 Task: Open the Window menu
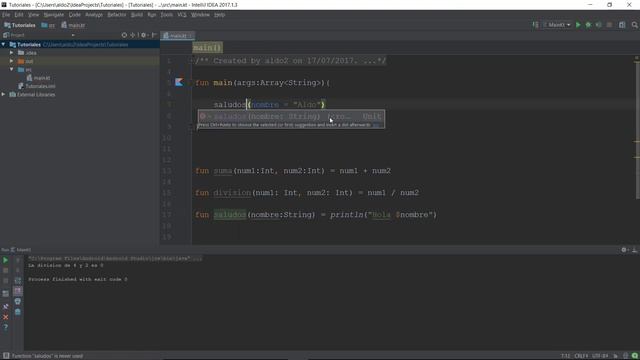(200, 15)
